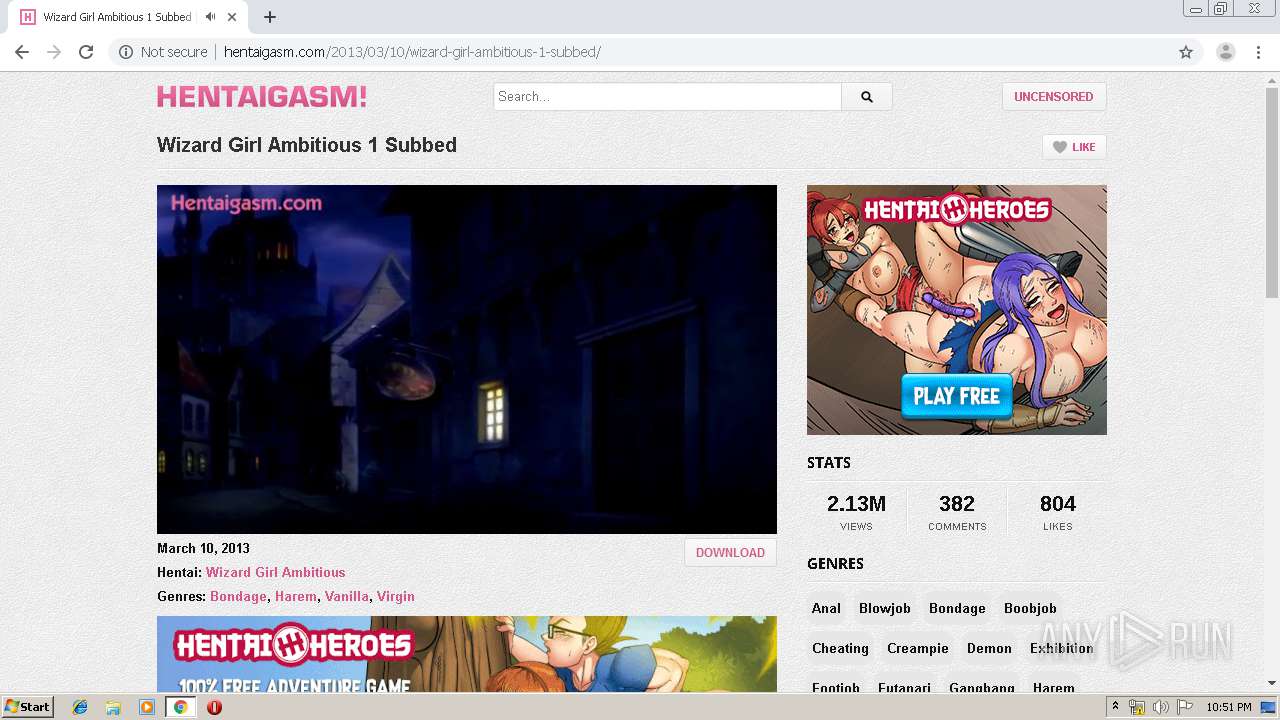1280x720 pixels.
Task: Select the Cheating genre tag in sidebar
Action: click(x=840, y=648)
